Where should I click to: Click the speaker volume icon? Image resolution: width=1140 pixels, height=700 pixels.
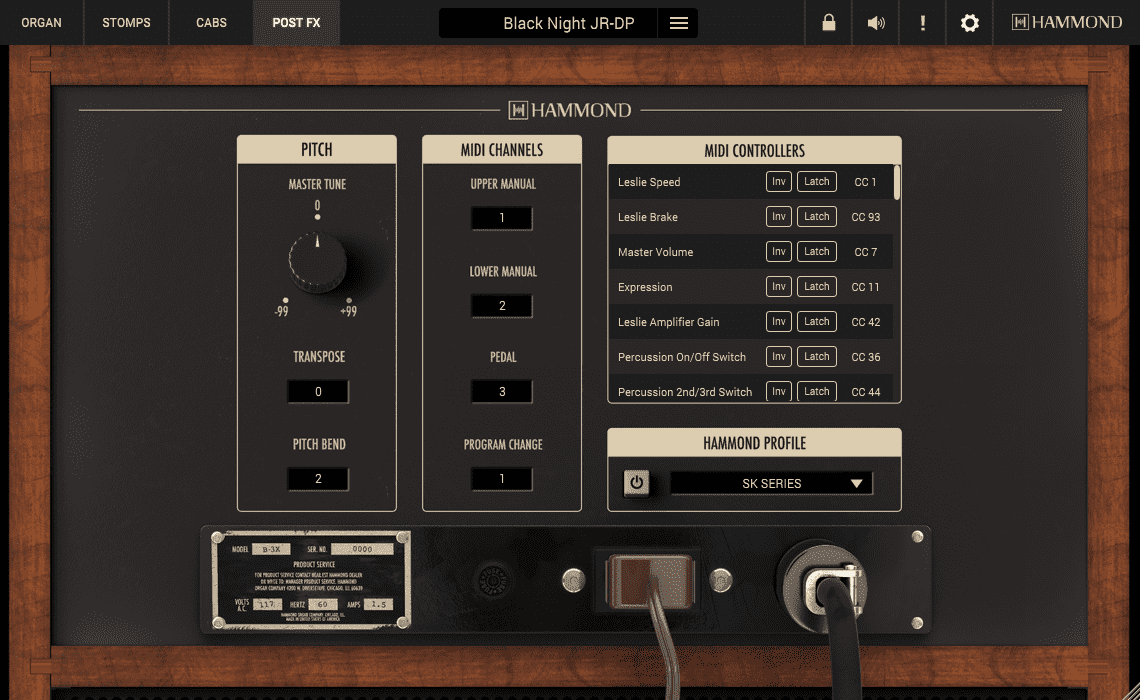tap(876, 23)
